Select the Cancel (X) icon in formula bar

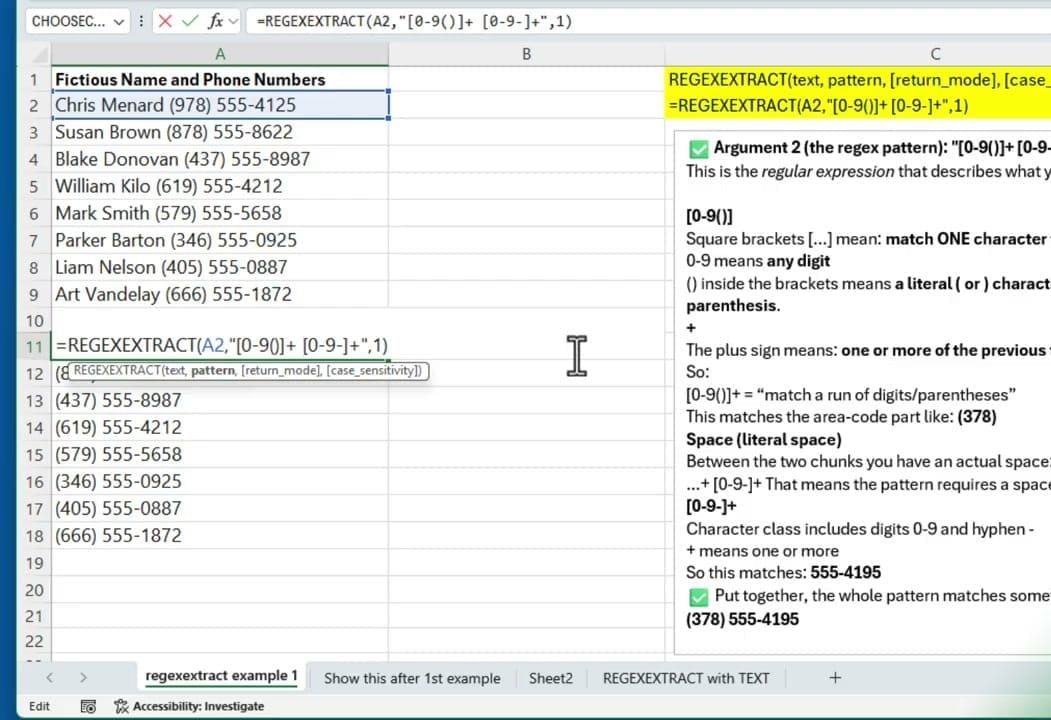(165, 20)
